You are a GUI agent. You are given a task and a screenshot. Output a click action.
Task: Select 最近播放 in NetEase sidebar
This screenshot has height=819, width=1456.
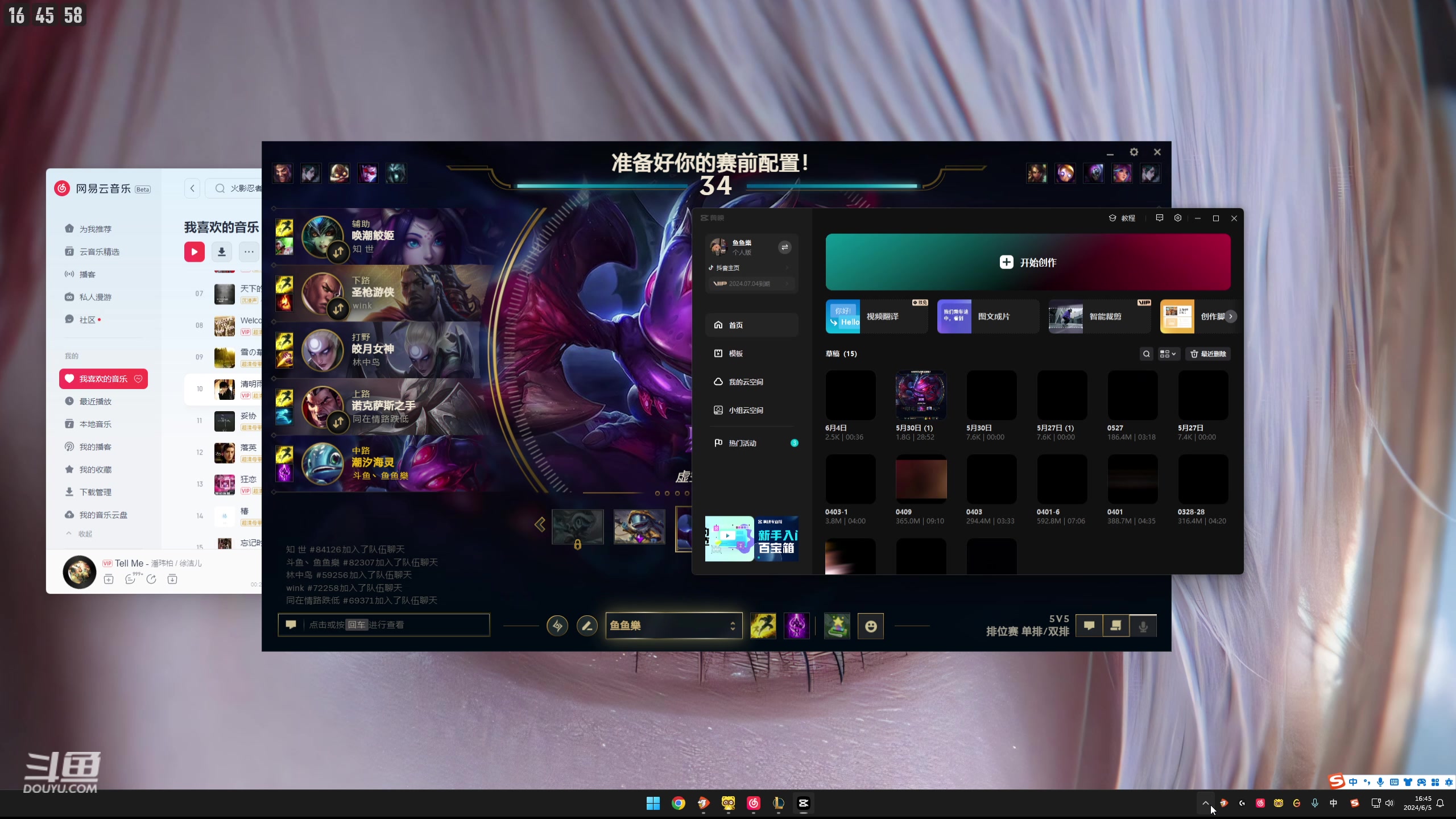(104, 402)
